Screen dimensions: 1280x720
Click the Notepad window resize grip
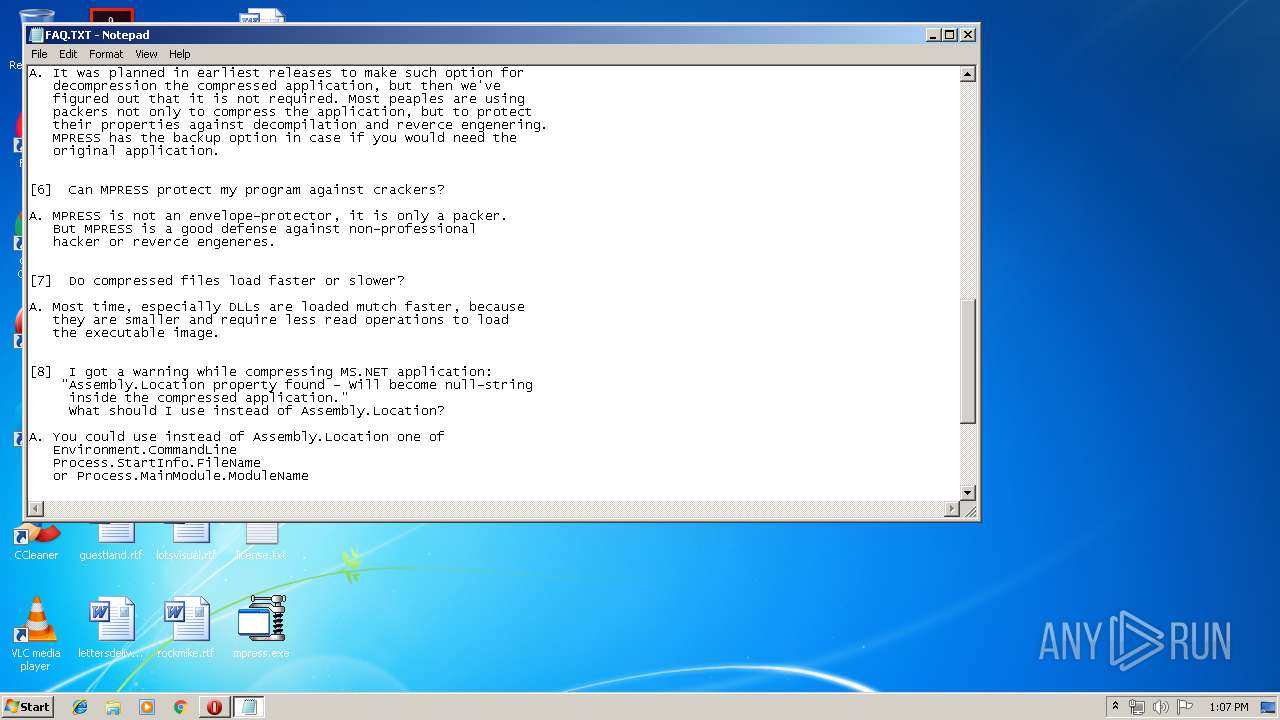[x=968, y=509]
